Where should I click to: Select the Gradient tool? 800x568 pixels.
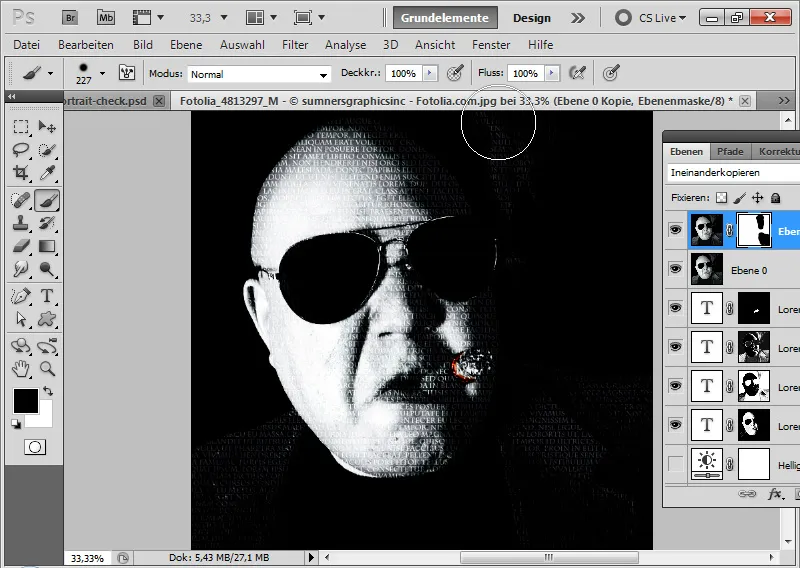(x=47, y=246)
